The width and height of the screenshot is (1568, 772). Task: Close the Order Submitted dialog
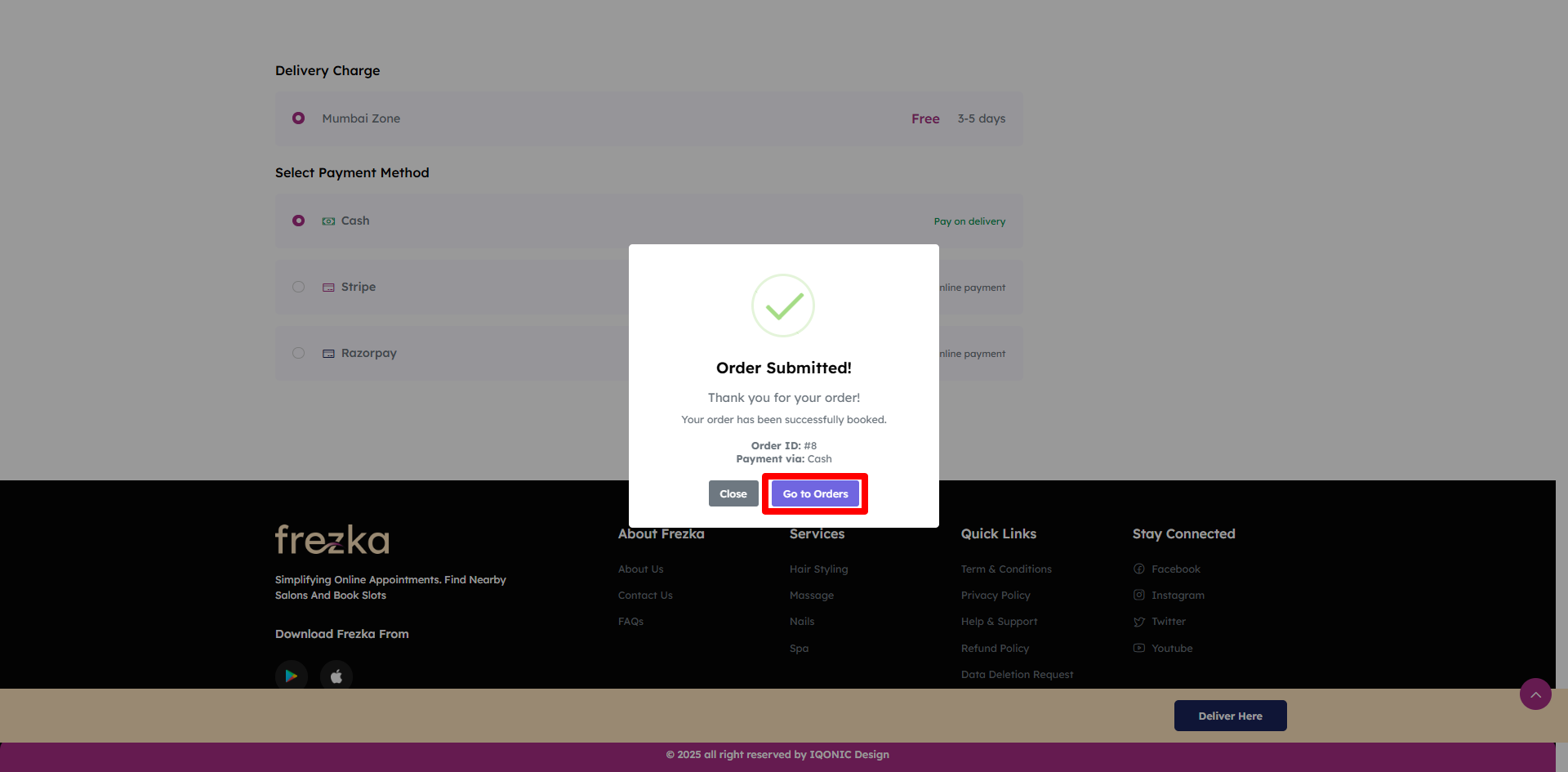(733, 494)
